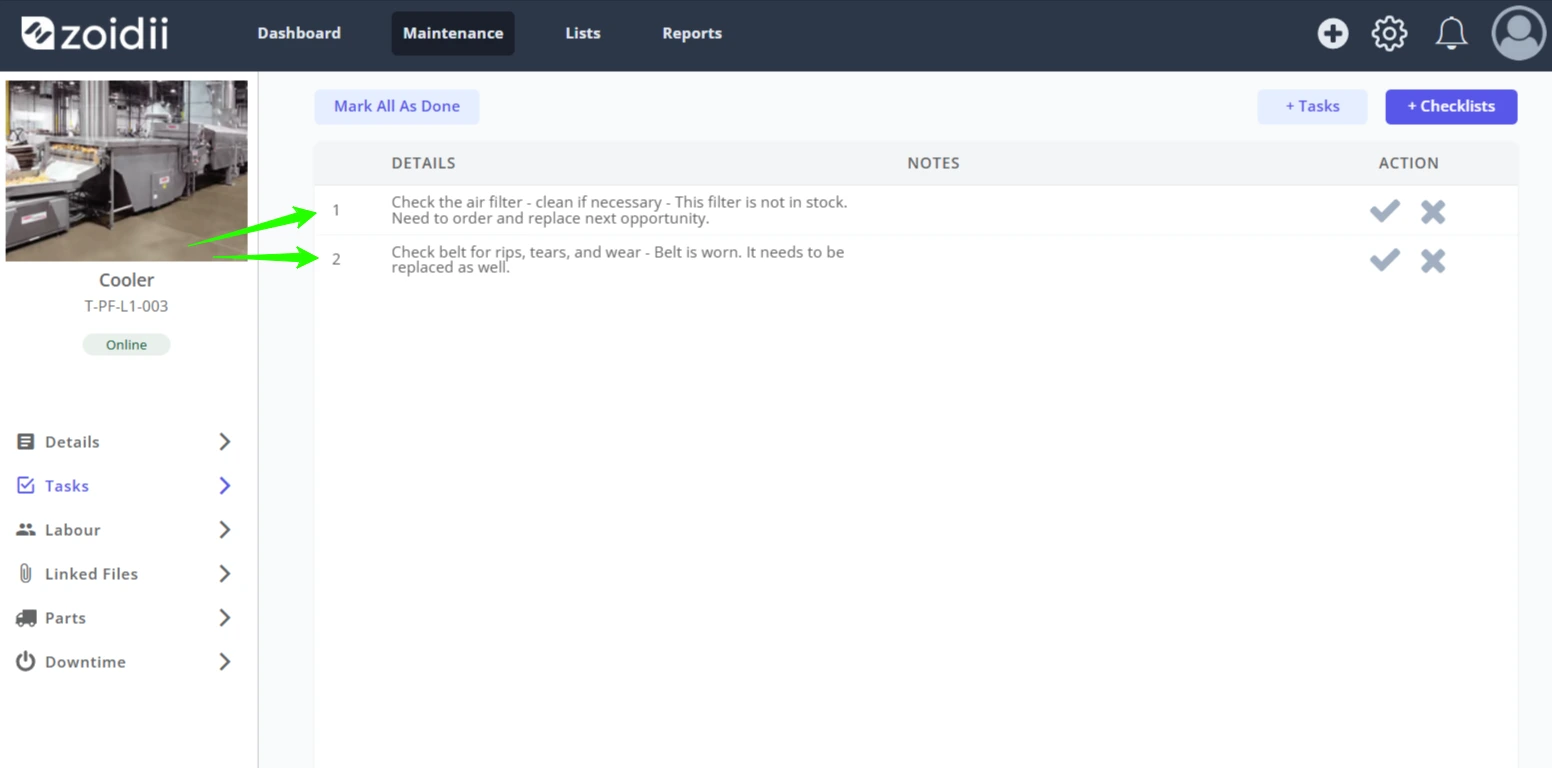This screenshot has height=768, width=1552.
Task: Click the Downtime power icon
Action: pyautogui.click(x=26, y=661)
